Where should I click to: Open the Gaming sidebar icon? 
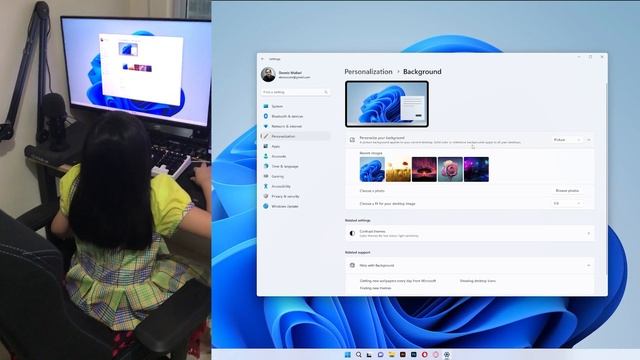[266, 176]
